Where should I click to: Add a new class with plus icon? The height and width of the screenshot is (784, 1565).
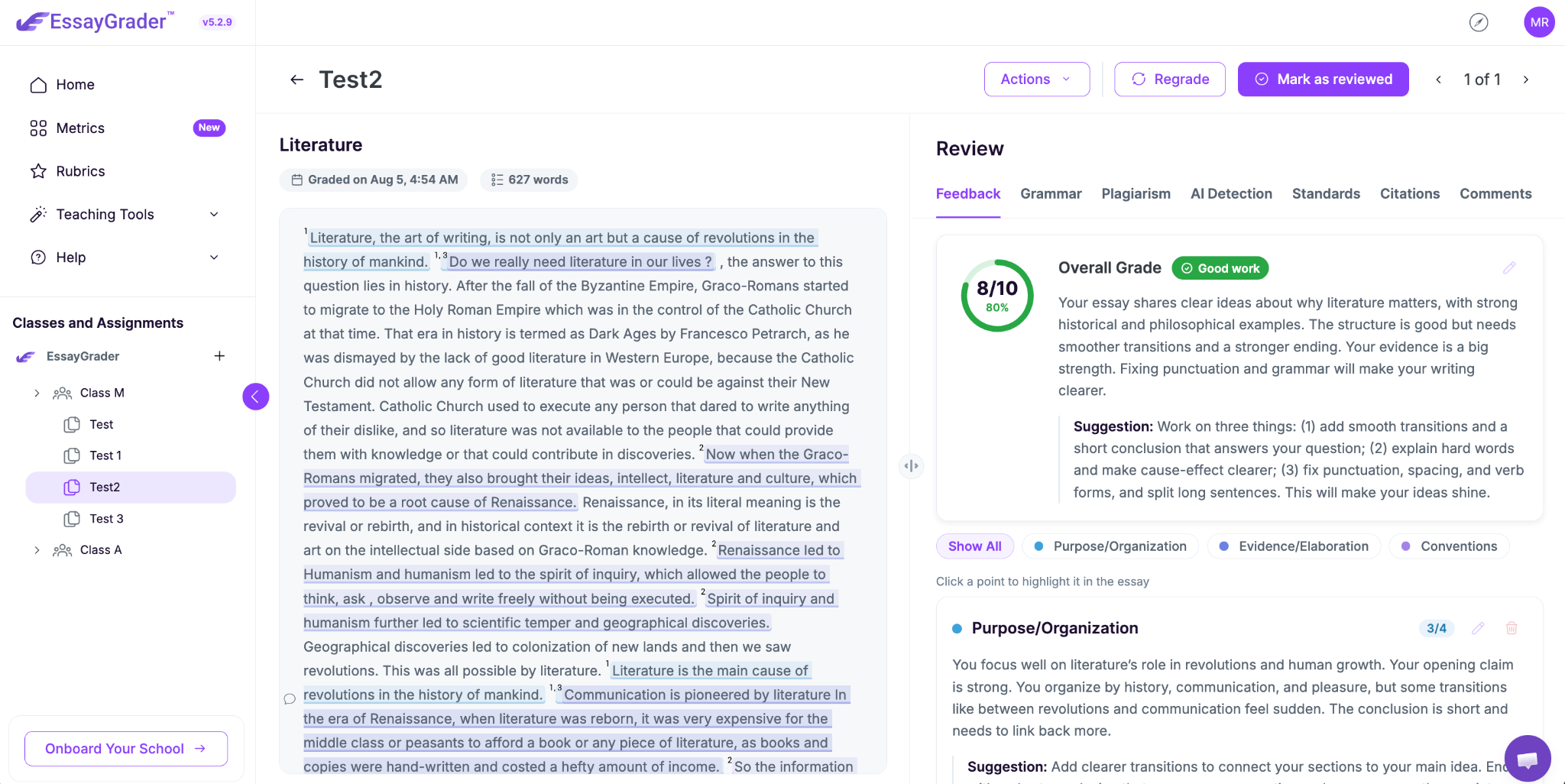[x=219, y=356]
